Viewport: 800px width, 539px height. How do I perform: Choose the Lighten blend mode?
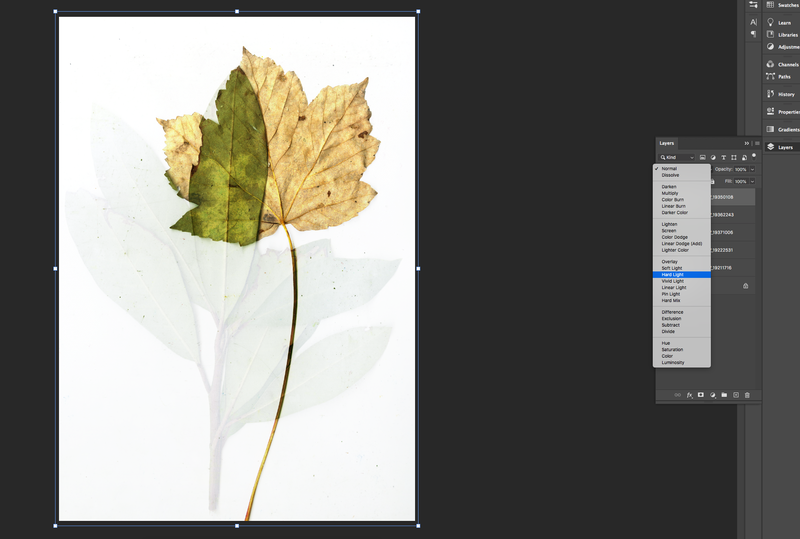682,224
